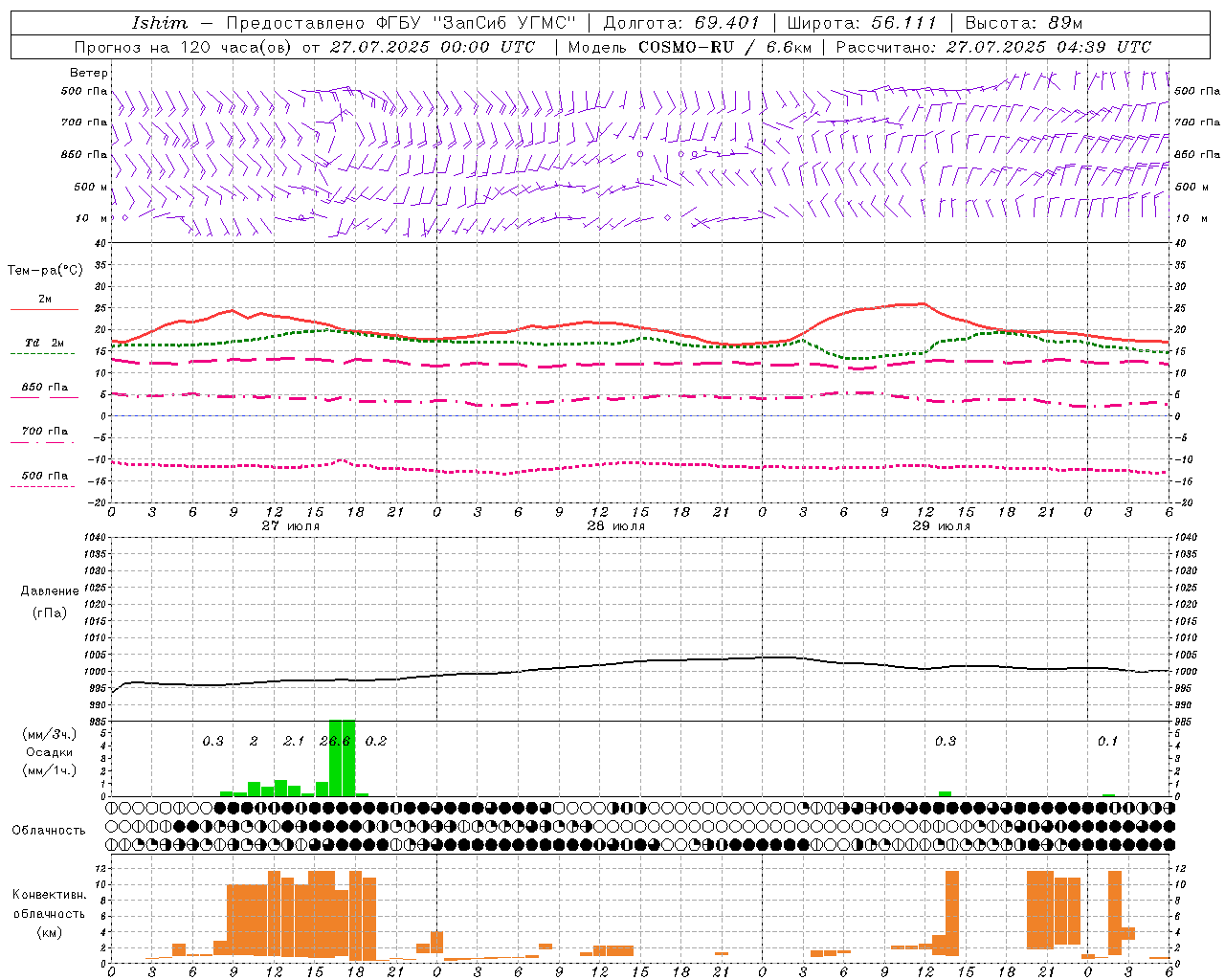Click the 29 июля date label
The width and height of the screenshot is (1225, 980).
coord(942,526)
